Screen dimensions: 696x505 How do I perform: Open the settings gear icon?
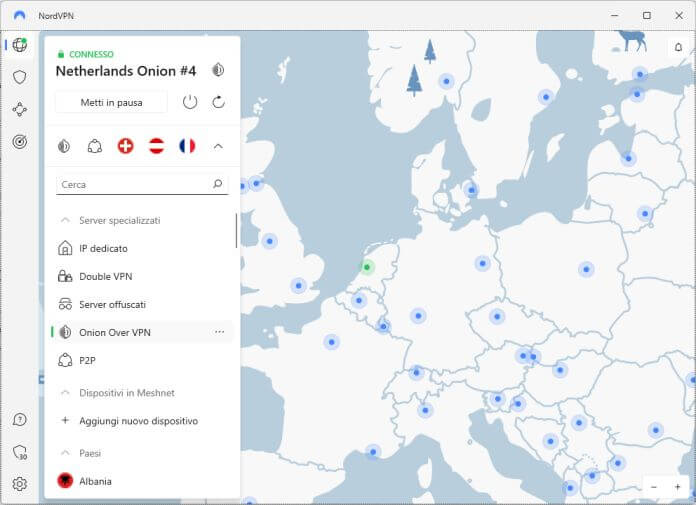point(19,484)
